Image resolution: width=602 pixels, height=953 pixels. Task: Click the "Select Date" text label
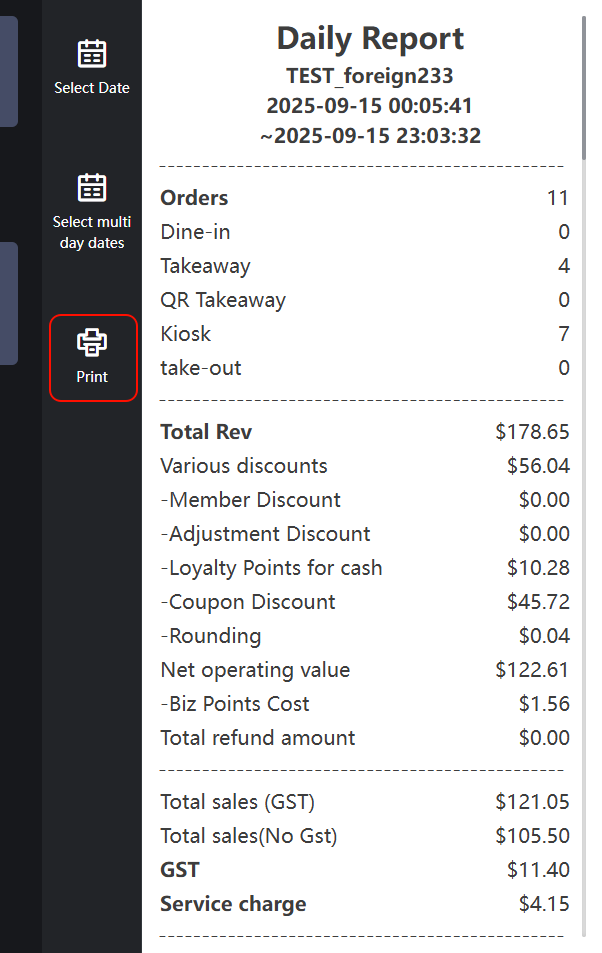pos(92,88)
